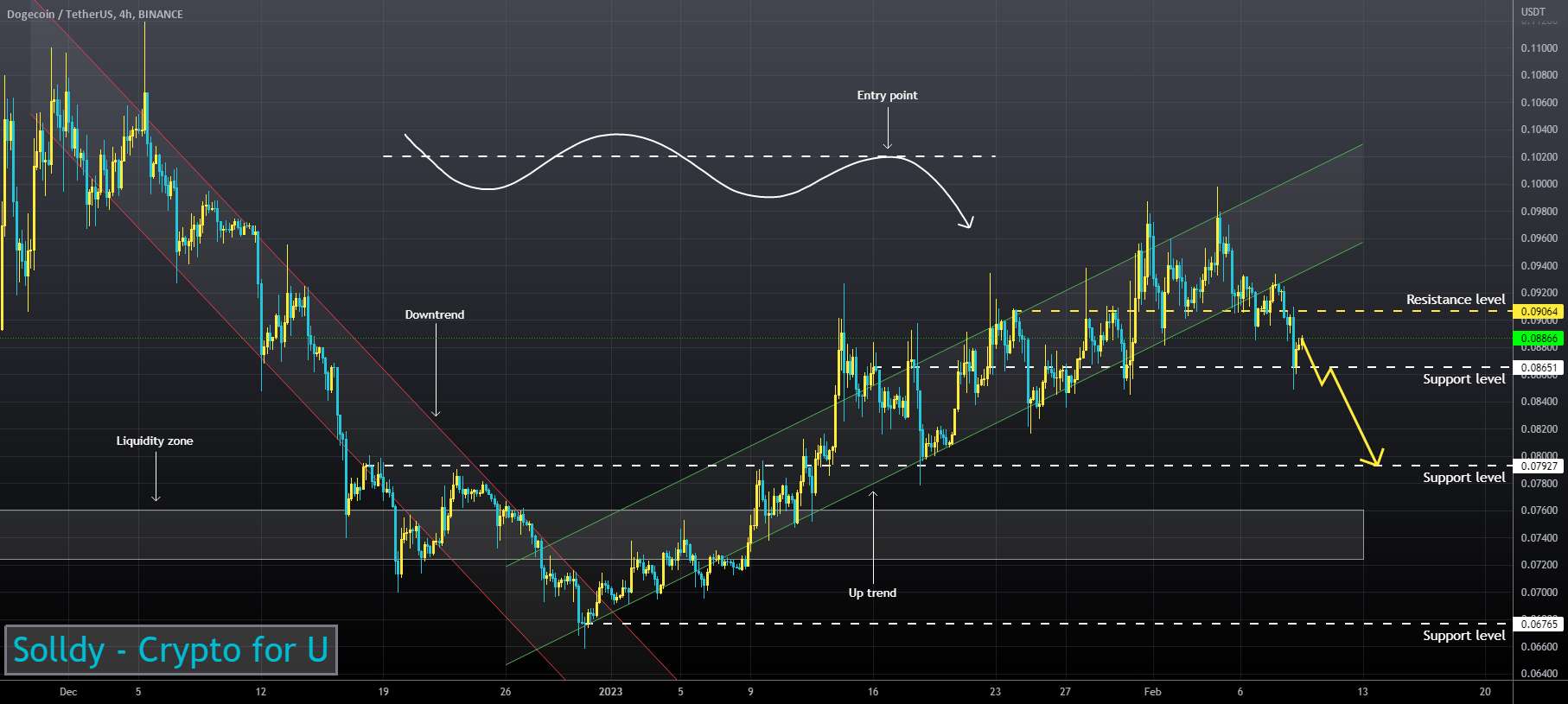Click the 0.09200 price axis label
The width and height of the screenshot is (1568, 704).
click(x=1539, y=293)
